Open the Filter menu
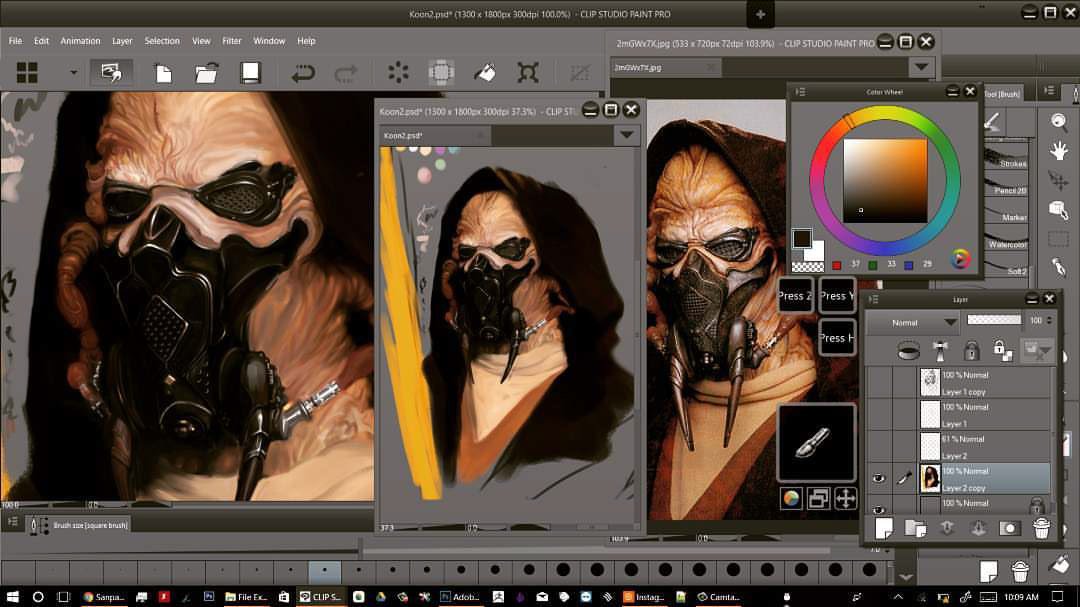This screenshot has height=607, width=1080. pos(232,41)
